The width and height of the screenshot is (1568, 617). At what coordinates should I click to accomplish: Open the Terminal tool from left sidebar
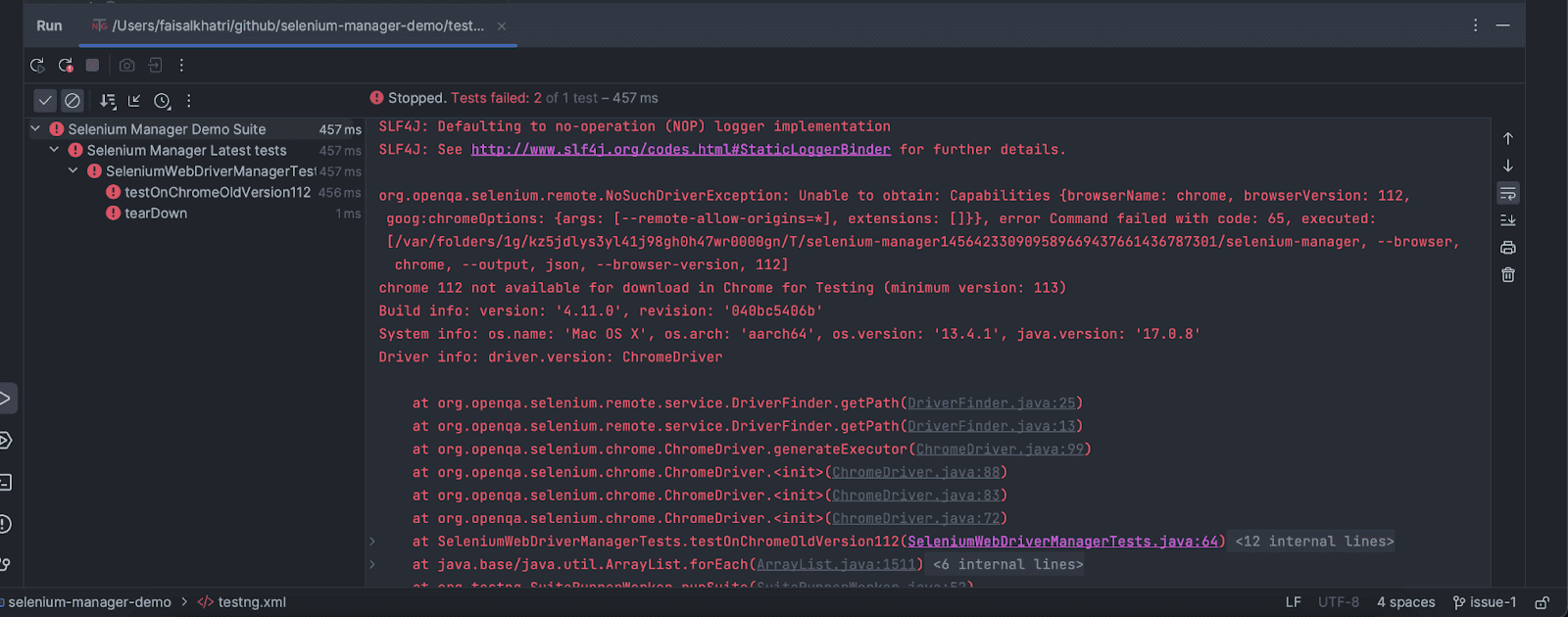tap(5, 483)
